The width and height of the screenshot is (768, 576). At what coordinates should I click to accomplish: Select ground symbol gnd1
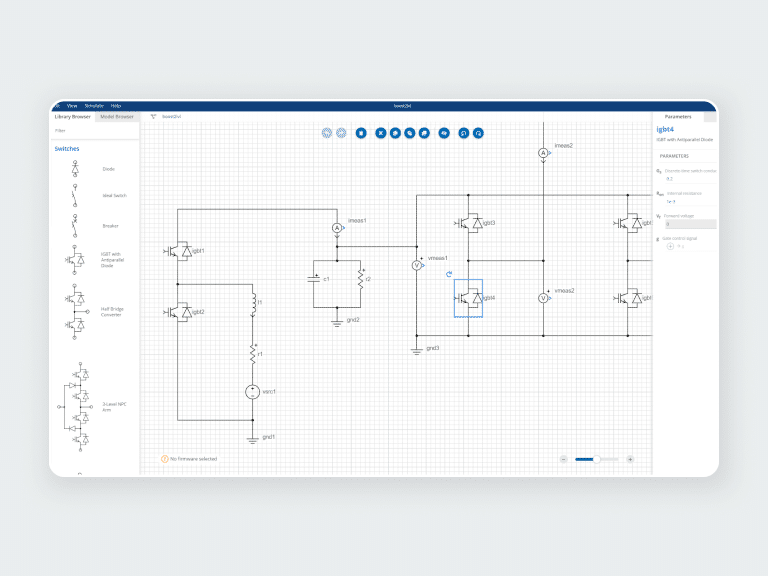(253, 439)
